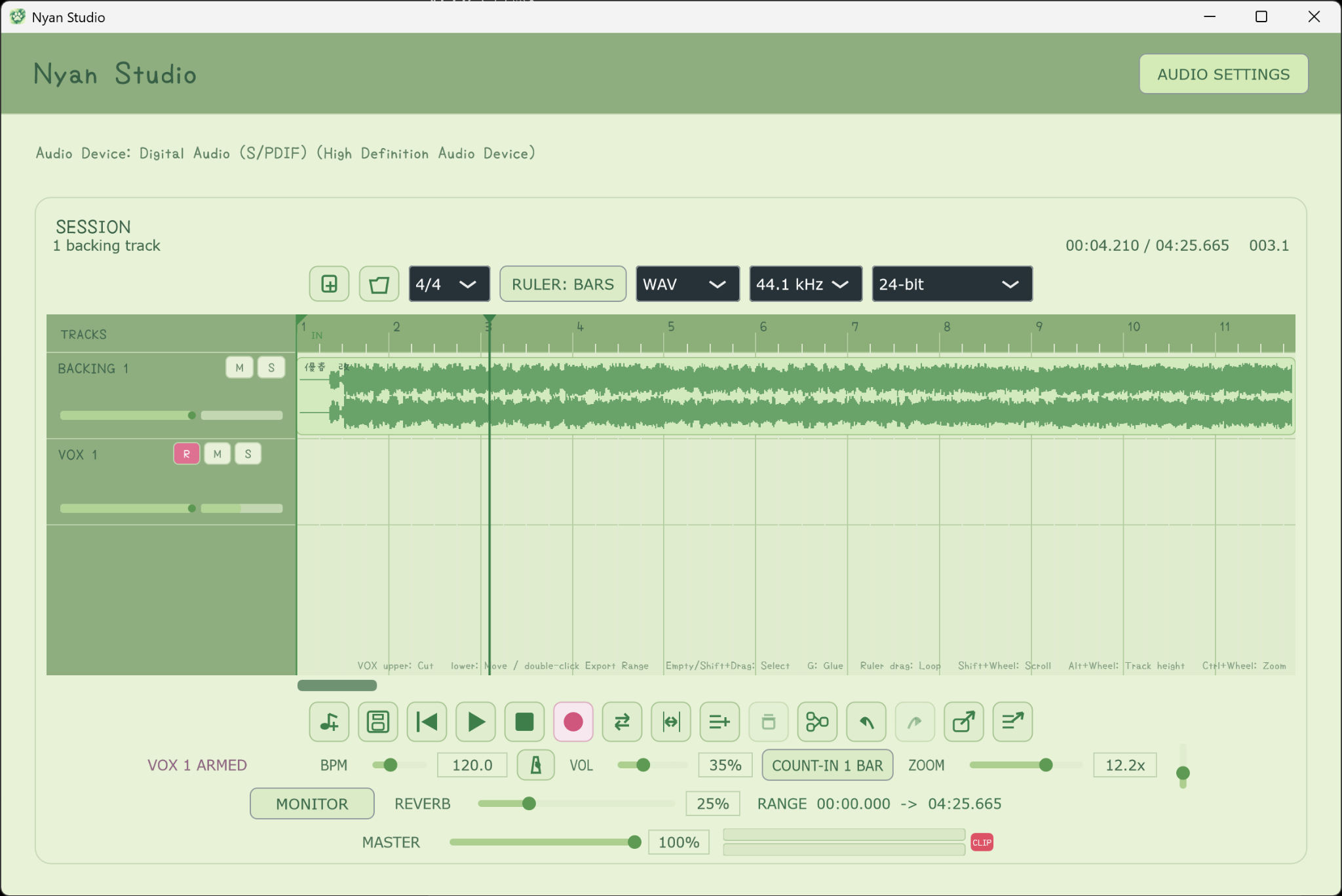
Task: Click the MASTER 100% value field
Action: [x=679, y=842]
